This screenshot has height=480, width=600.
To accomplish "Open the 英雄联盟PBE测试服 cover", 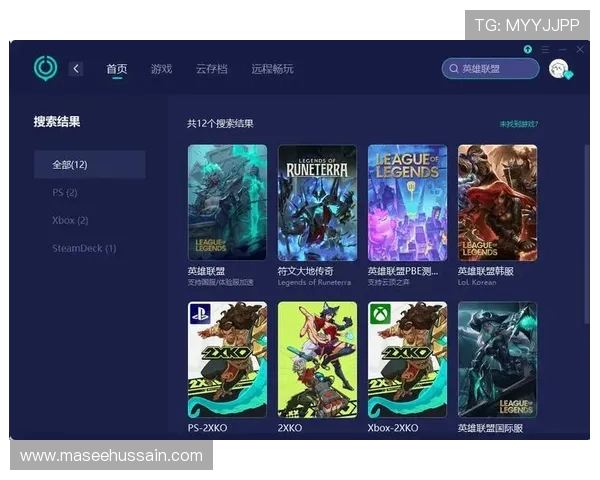I will [x=407, y=202].
